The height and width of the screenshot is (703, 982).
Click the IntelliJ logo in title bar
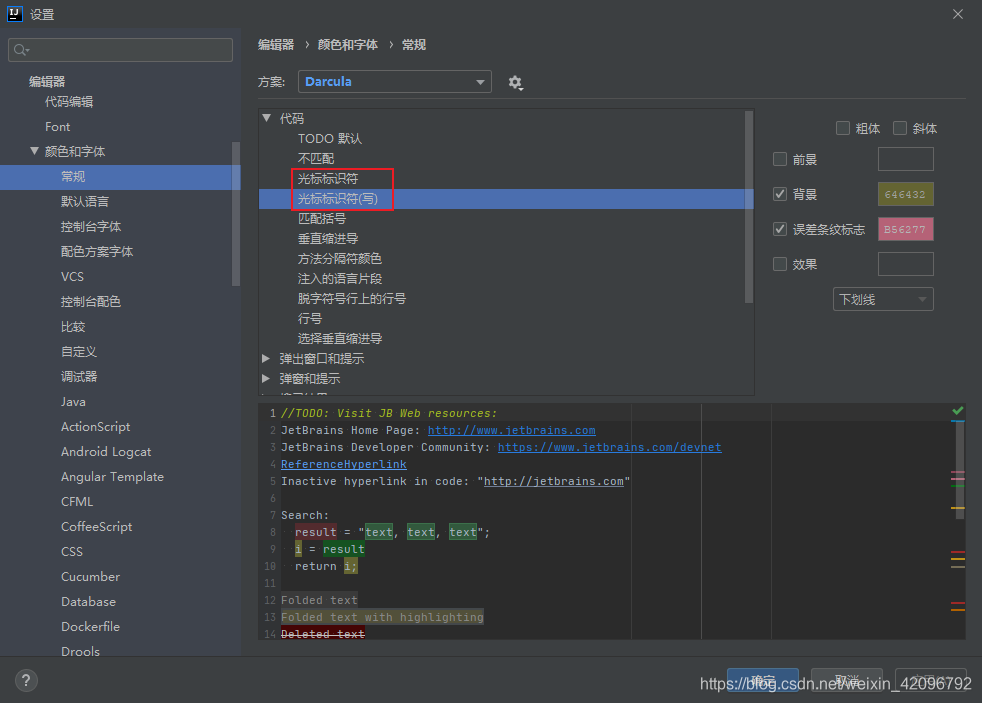[15, 14]
